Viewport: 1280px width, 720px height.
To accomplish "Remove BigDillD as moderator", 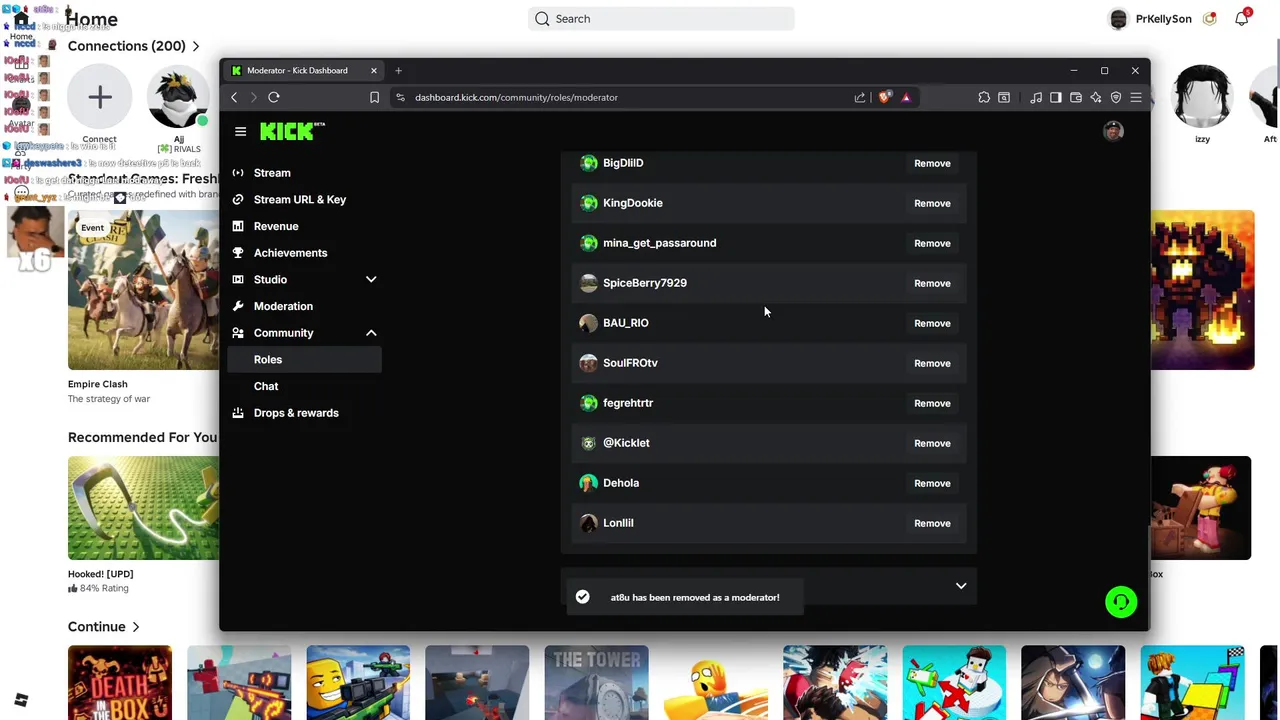I will 932,163.
